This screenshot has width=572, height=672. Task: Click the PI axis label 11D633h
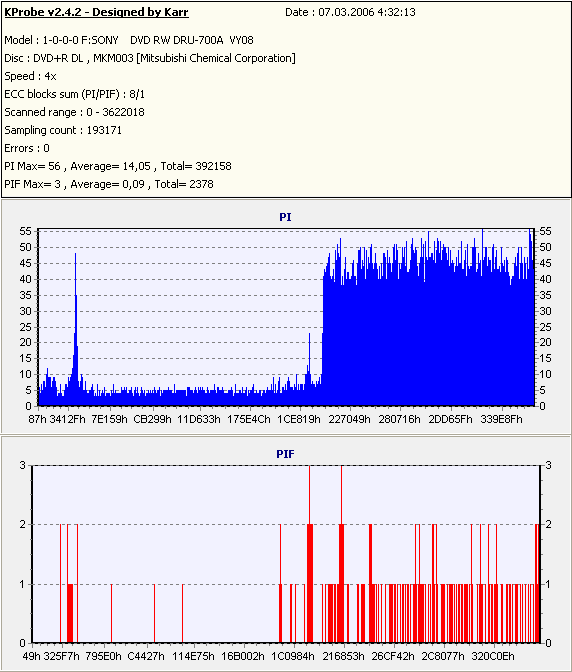(x=199, y=419)
